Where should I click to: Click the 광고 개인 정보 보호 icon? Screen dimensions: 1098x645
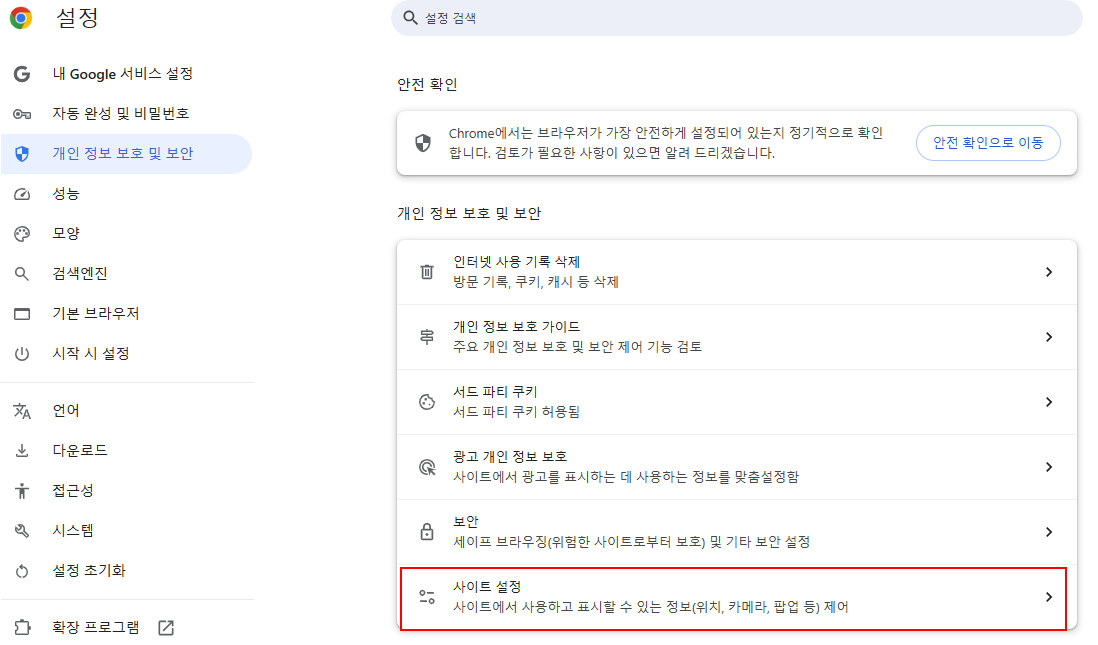click(x=427, y=467)
